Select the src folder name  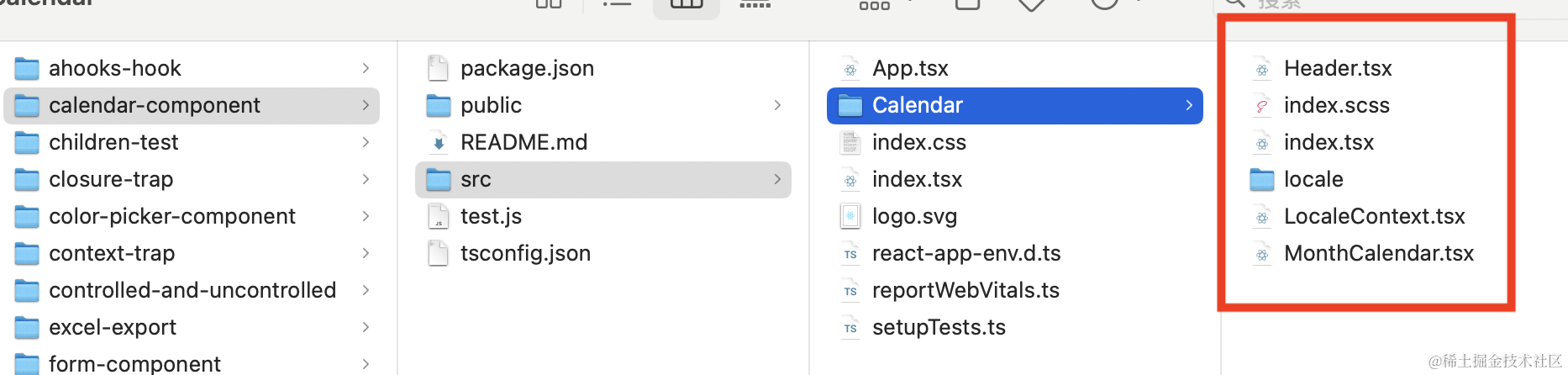coord(476,179)
